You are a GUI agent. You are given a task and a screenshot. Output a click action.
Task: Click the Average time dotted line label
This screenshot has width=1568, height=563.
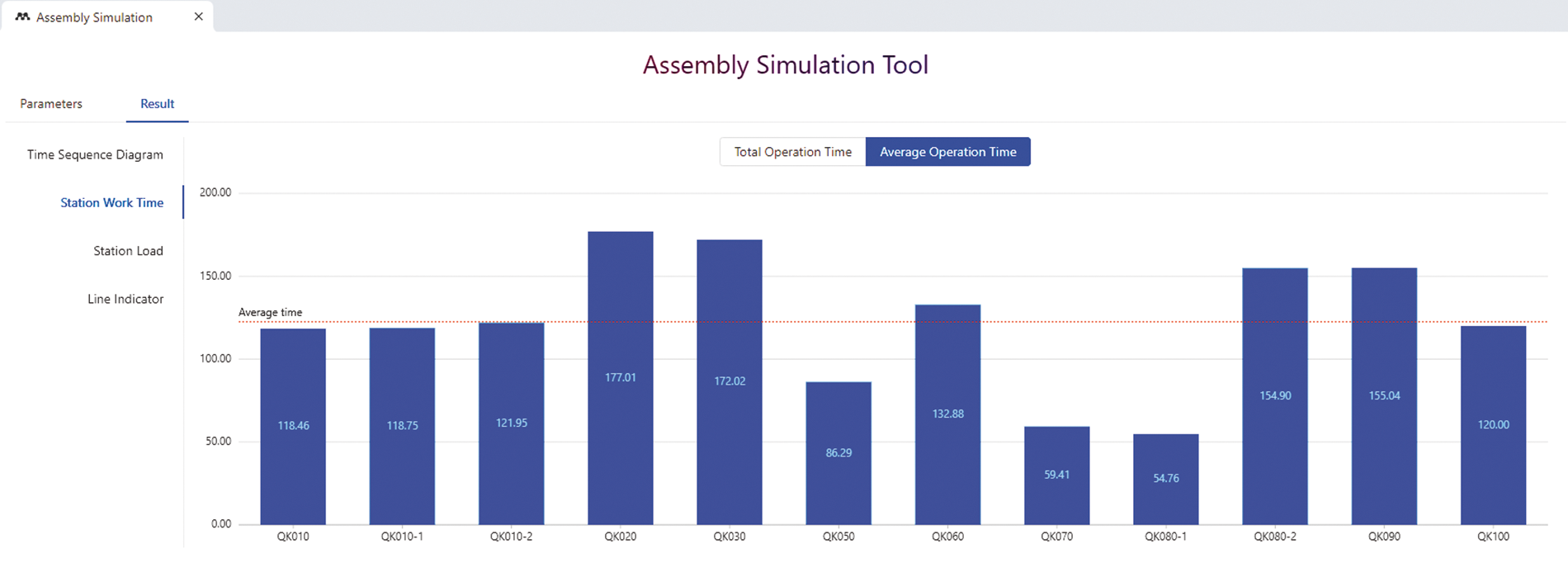(x=270, y=312)
